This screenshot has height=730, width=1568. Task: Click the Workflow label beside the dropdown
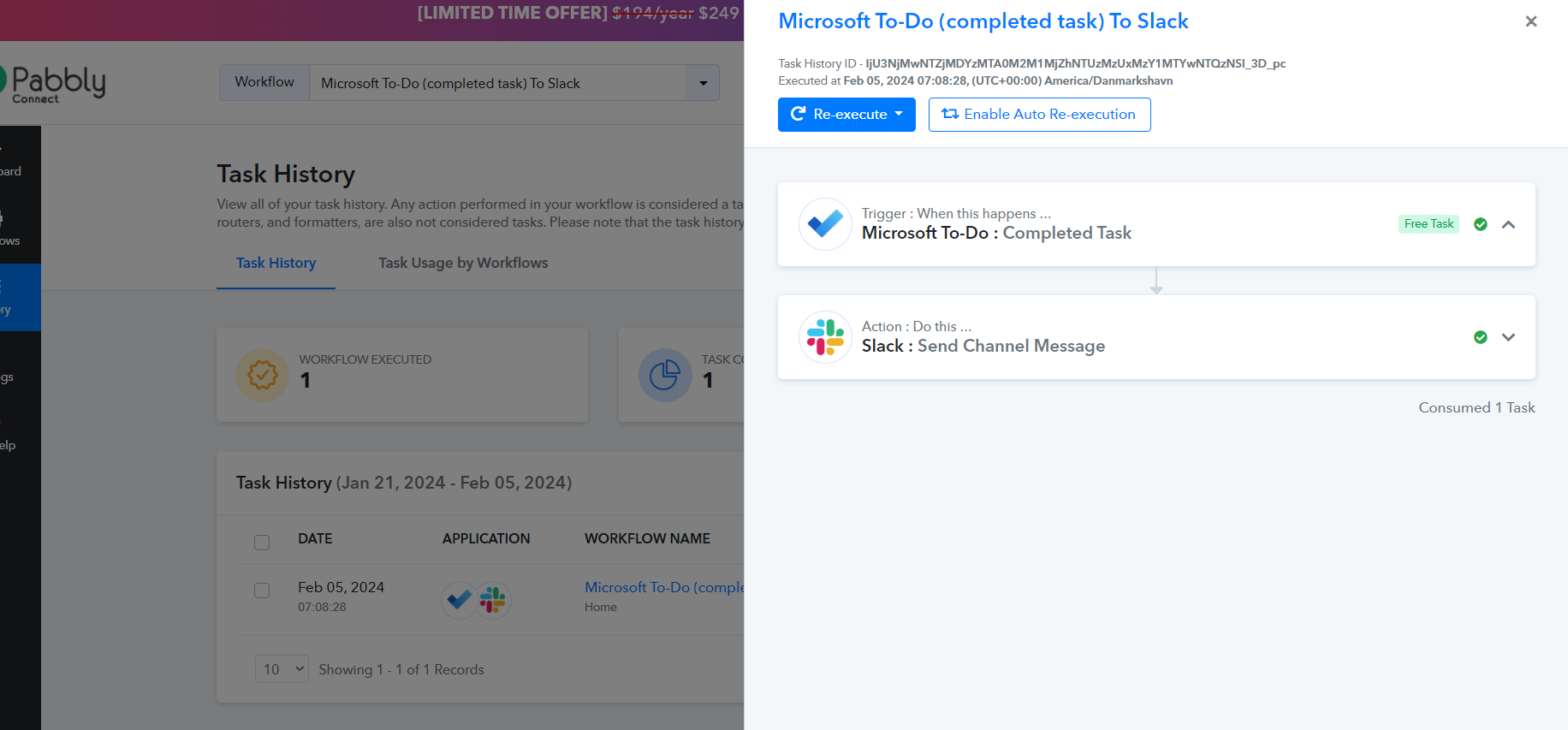point(264,82)
